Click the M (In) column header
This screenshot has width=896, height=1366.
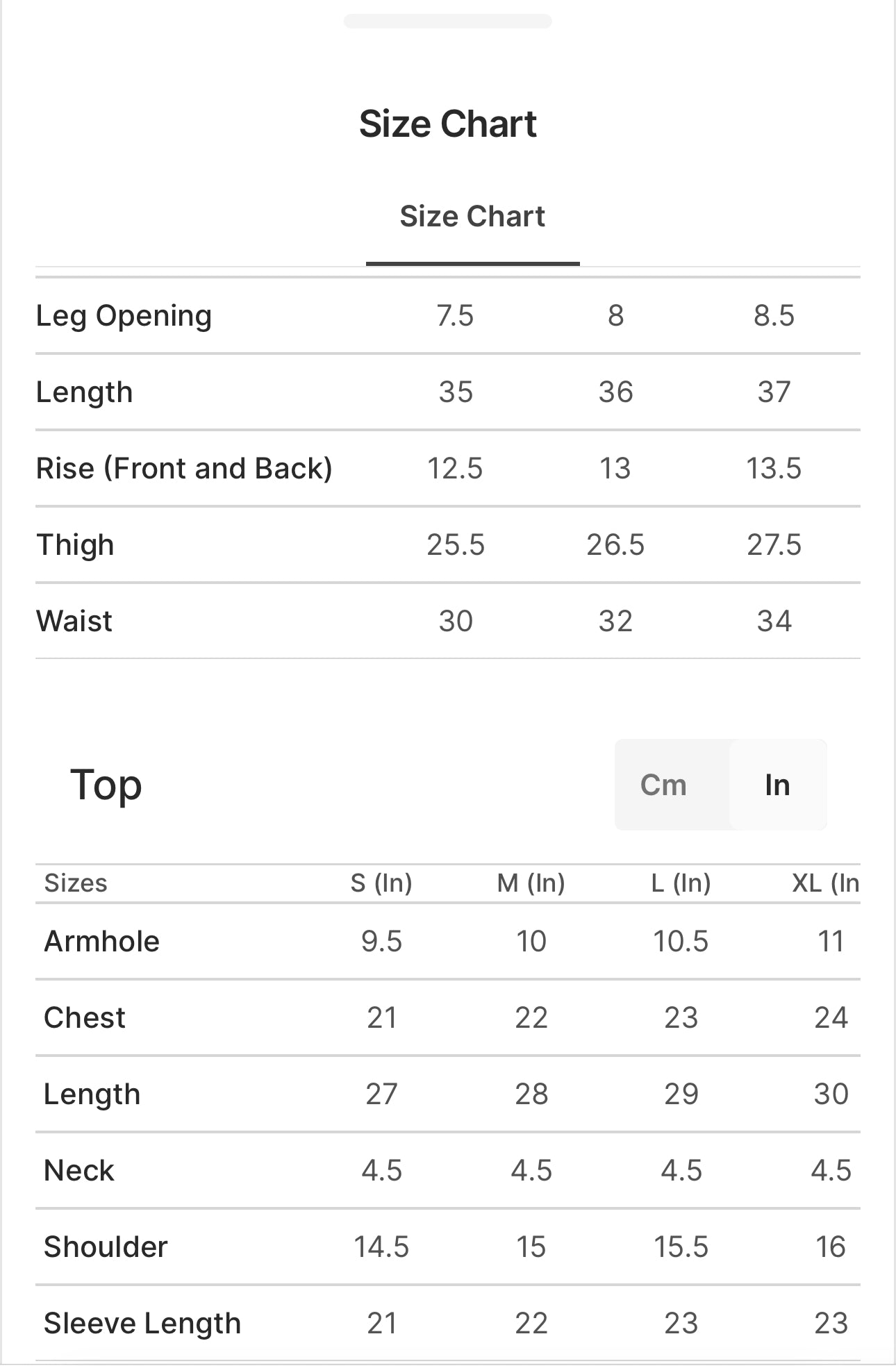(x=531, y=883)
